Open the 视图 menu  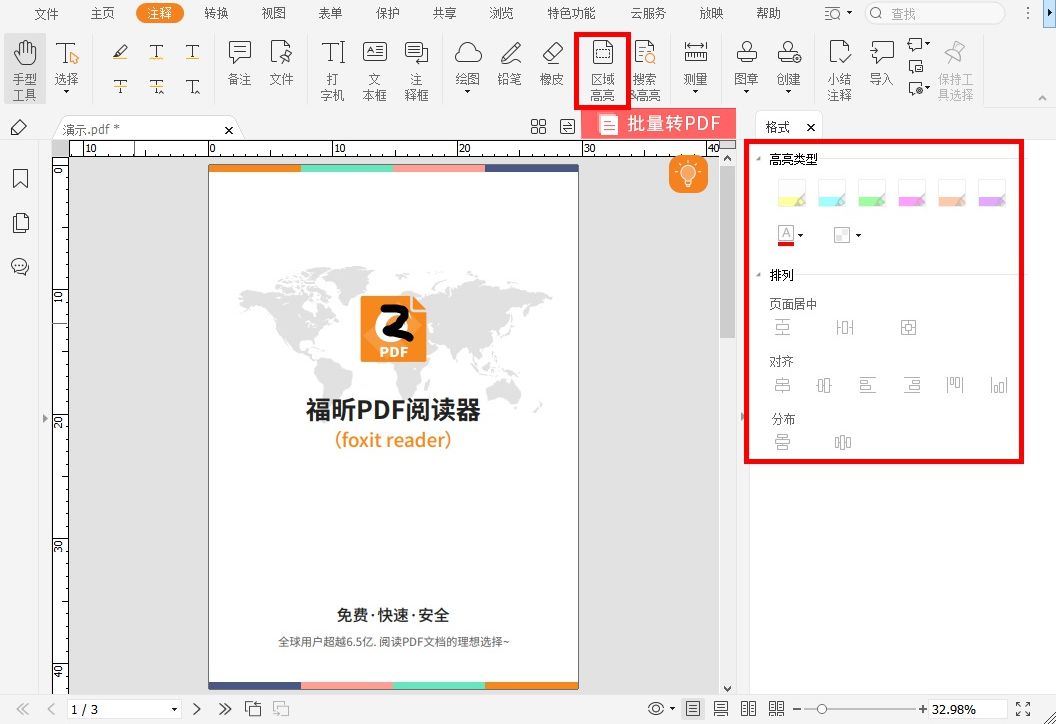(273, 13)
